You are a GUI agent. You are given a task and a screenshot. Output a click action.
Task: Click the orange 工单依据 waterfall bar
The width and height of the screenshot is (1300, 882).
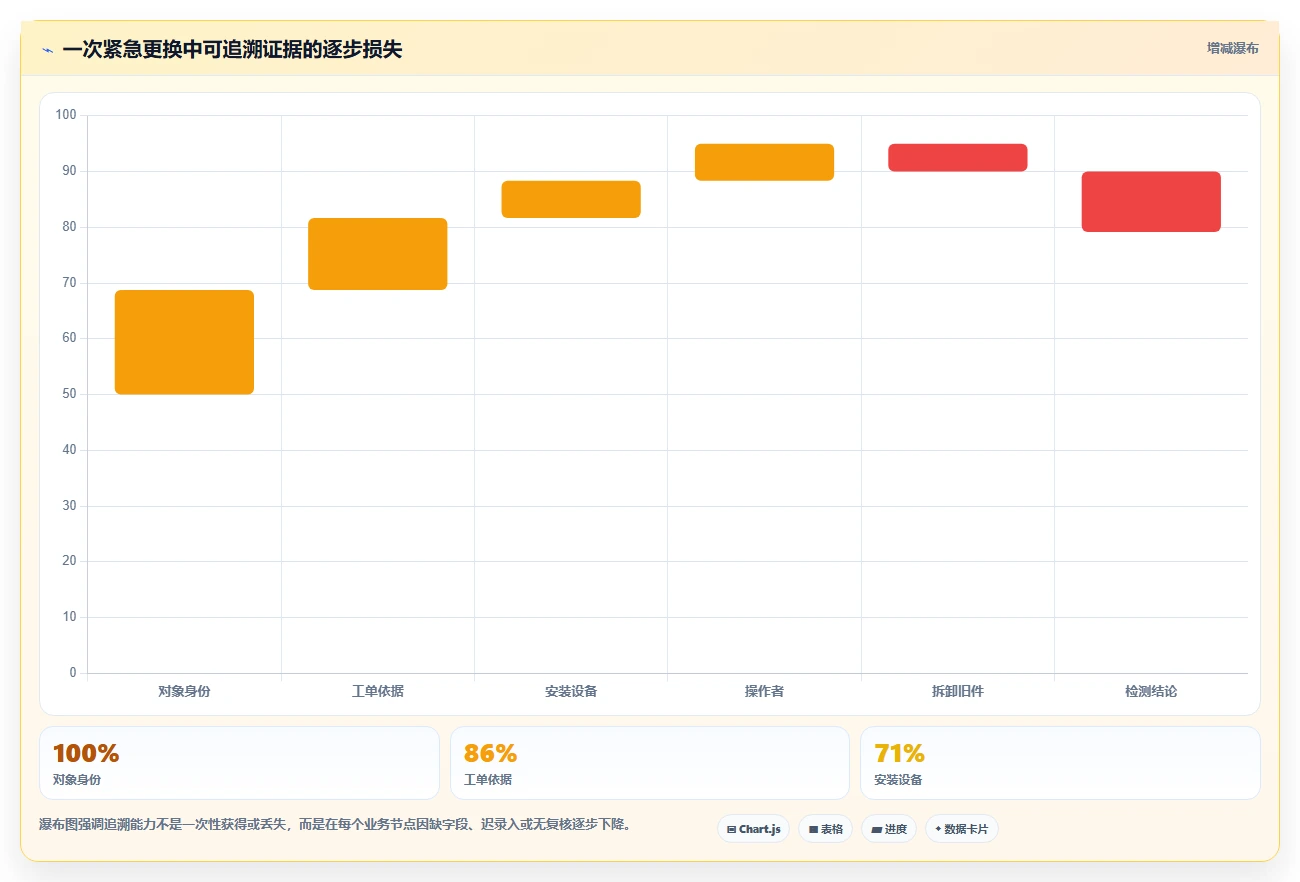378,254
